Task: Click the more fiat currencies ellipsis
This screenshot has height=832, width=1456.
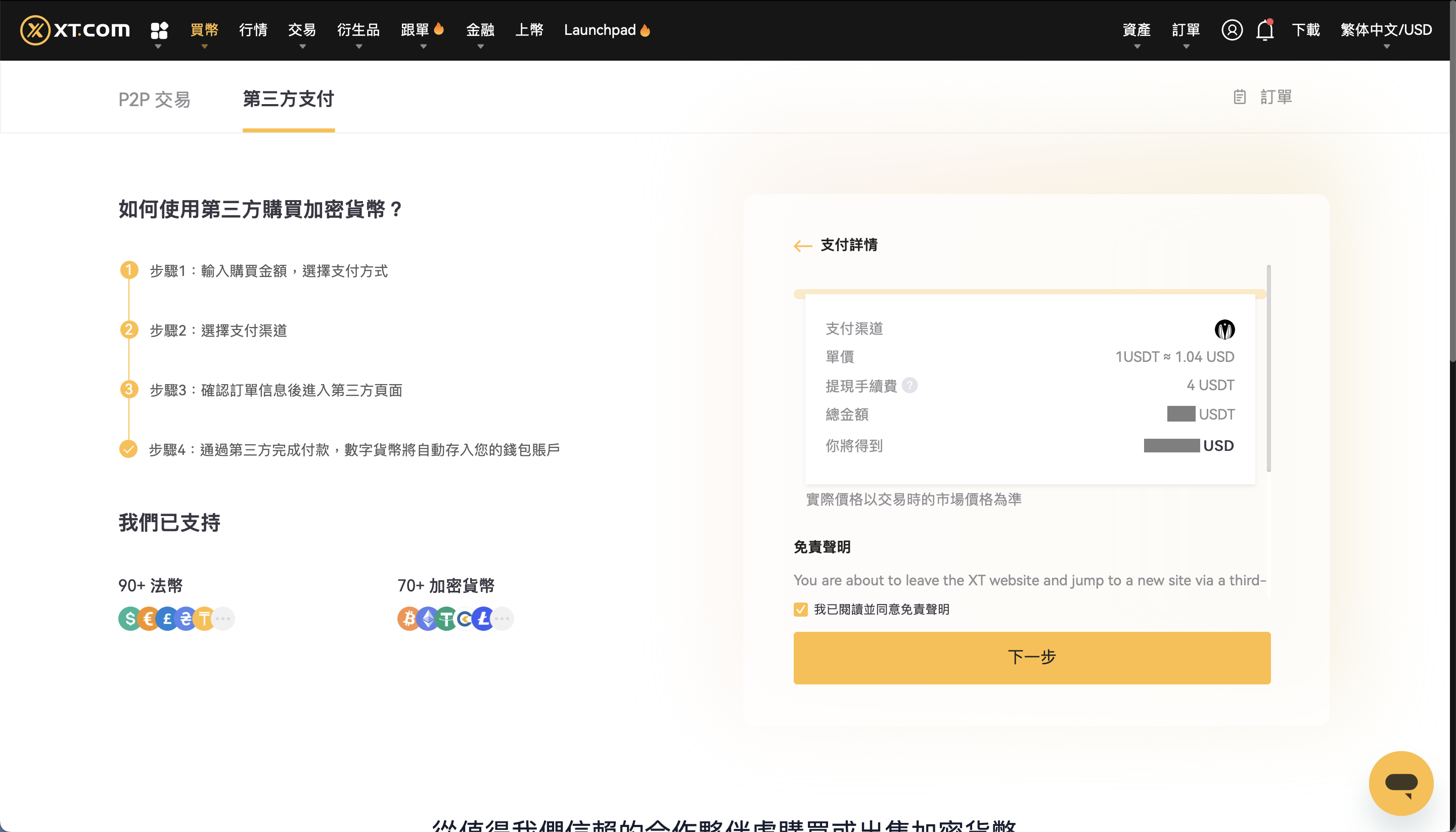Action: point(223,618)
